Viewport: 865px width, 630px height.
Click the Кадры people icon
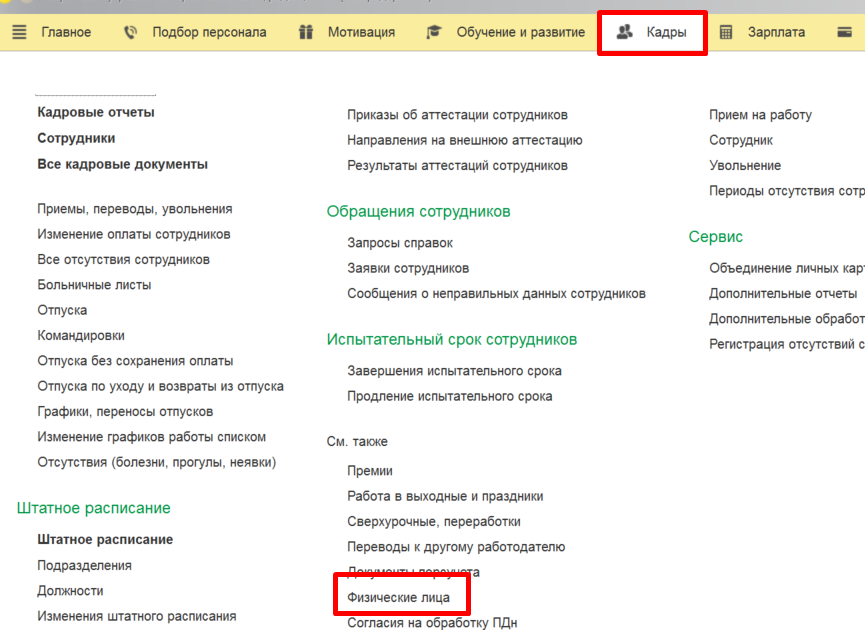(625, 31)
